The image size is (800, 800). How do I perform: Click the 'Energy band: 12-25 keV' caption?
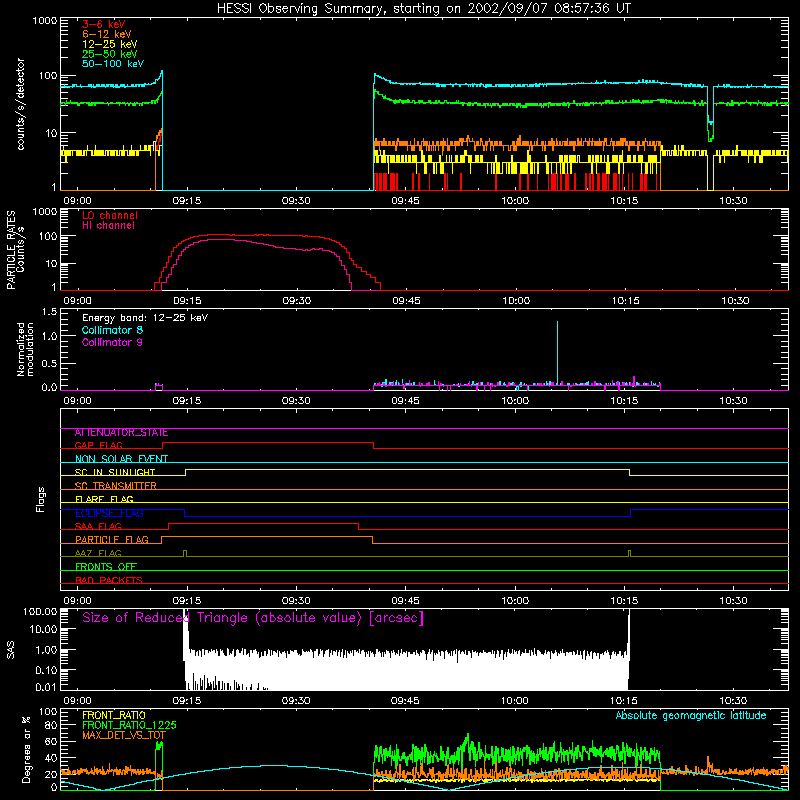(x=145, y=318)
